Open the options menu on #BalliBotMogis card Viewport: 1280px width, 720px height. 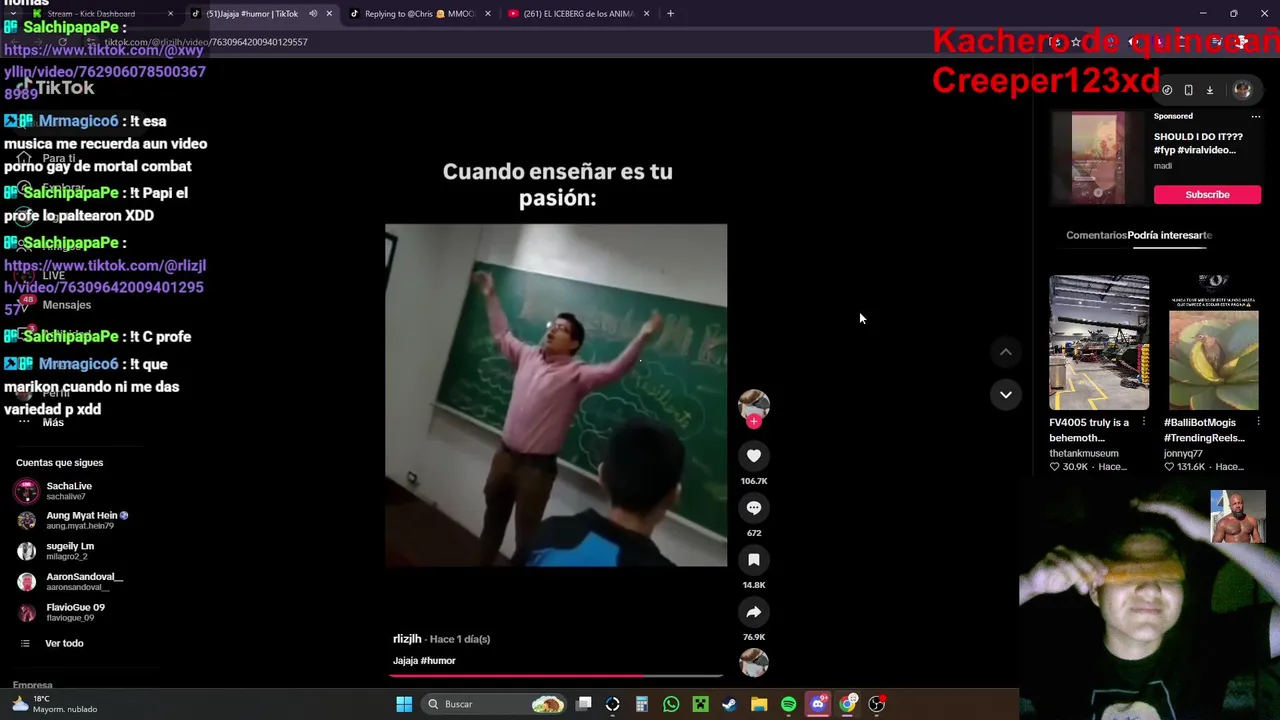(x=1258, y=423)
